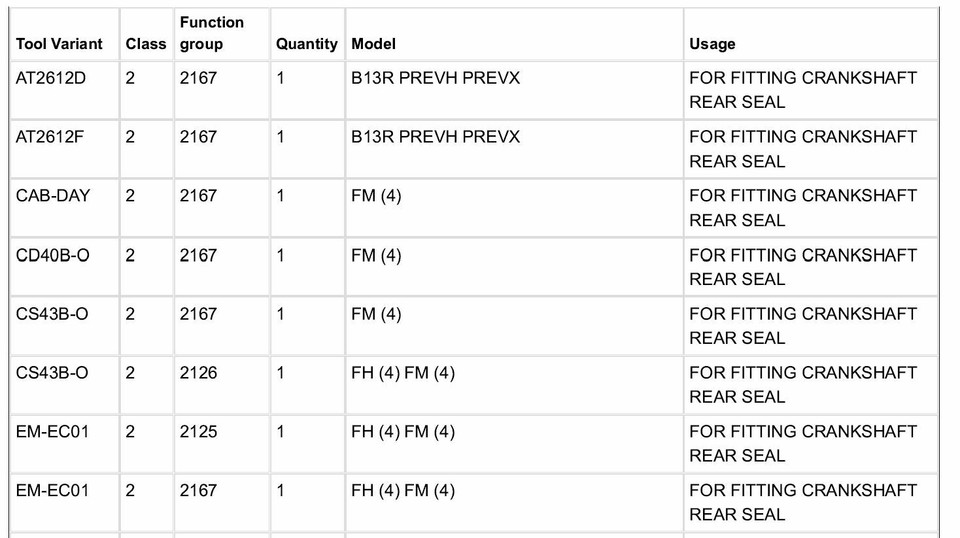Click the function group 2126 cell
This screenshot has width=960, height=538.
point(198,373)
